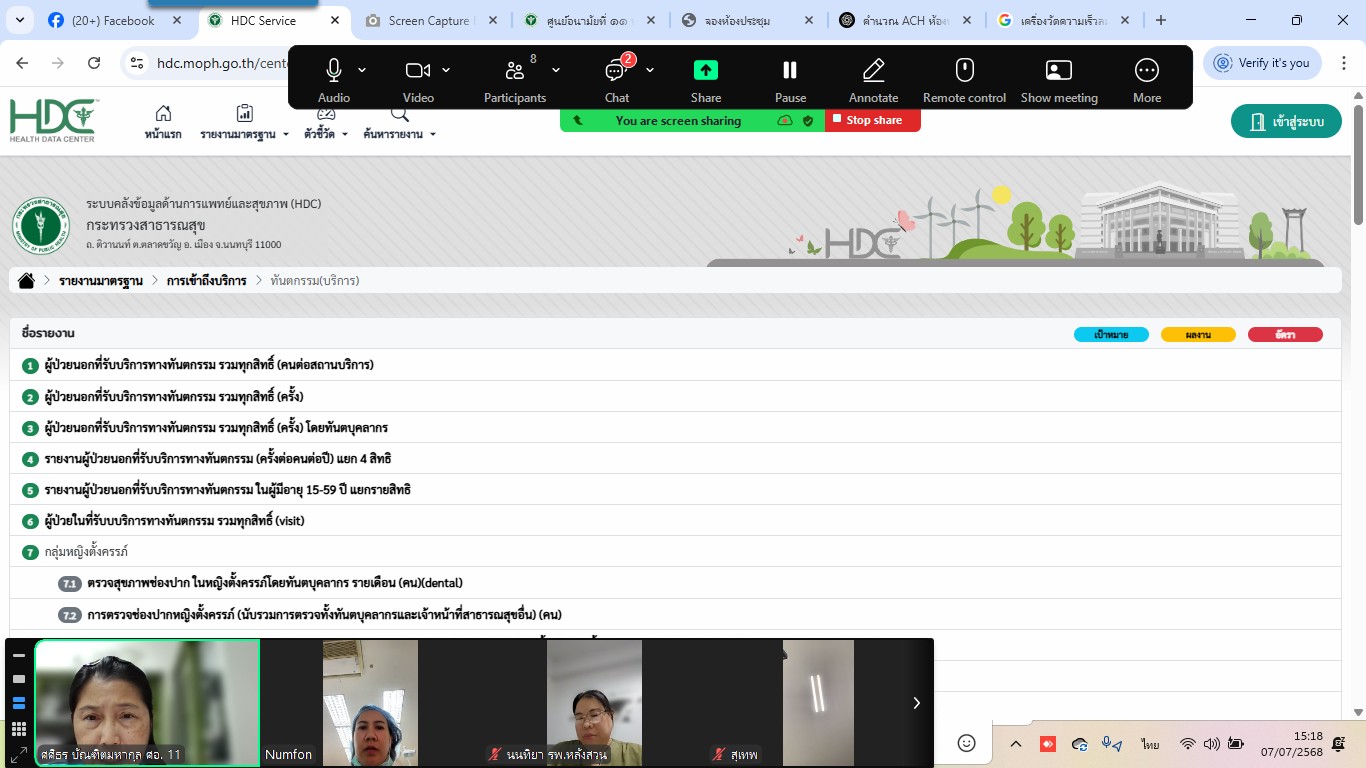Expand the Video options arrow
This screenshot has height=768, width=1366.
coord(446,70)
